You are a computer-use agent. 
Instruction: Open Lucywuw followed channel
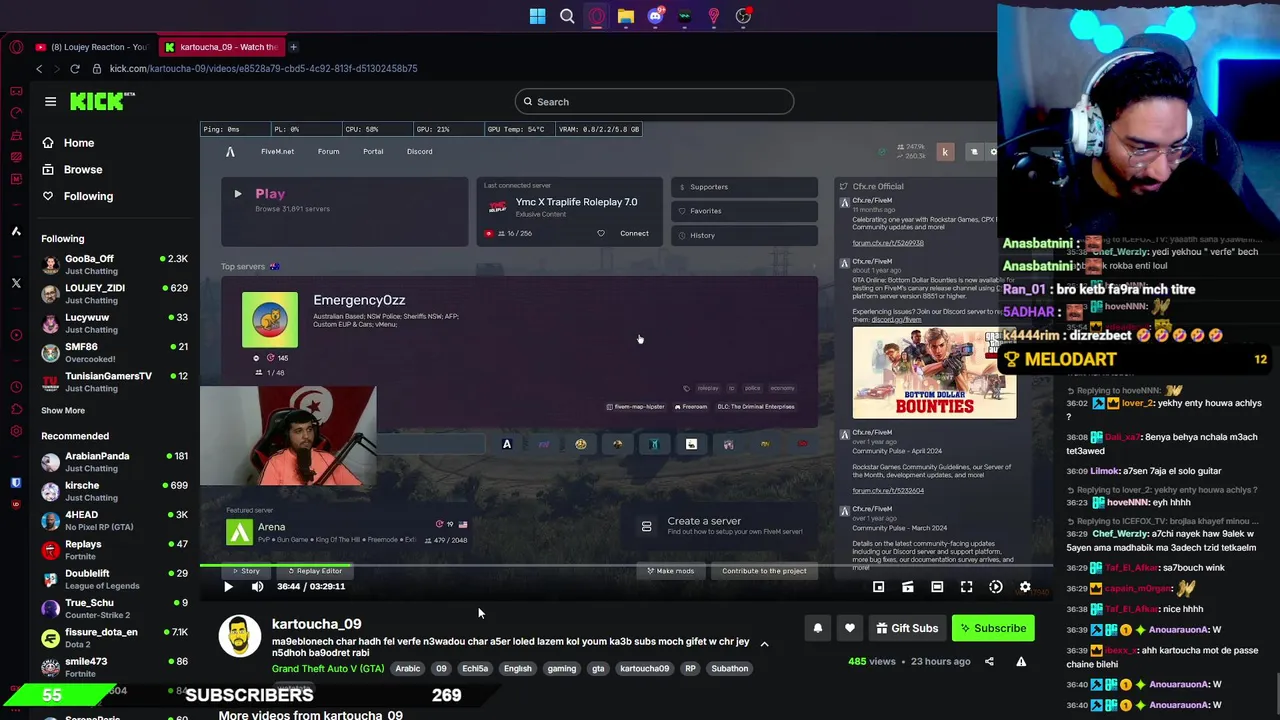115,323
